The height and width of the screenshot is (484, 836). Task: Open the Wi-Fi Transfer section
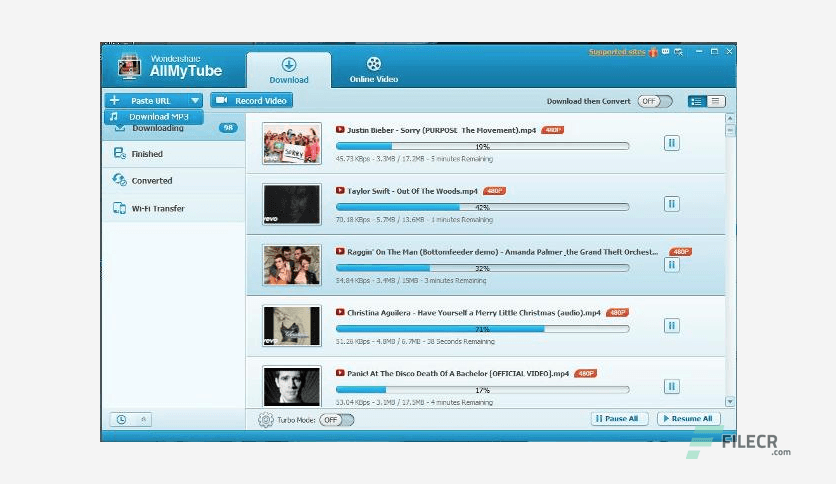[x=173, y=208]
